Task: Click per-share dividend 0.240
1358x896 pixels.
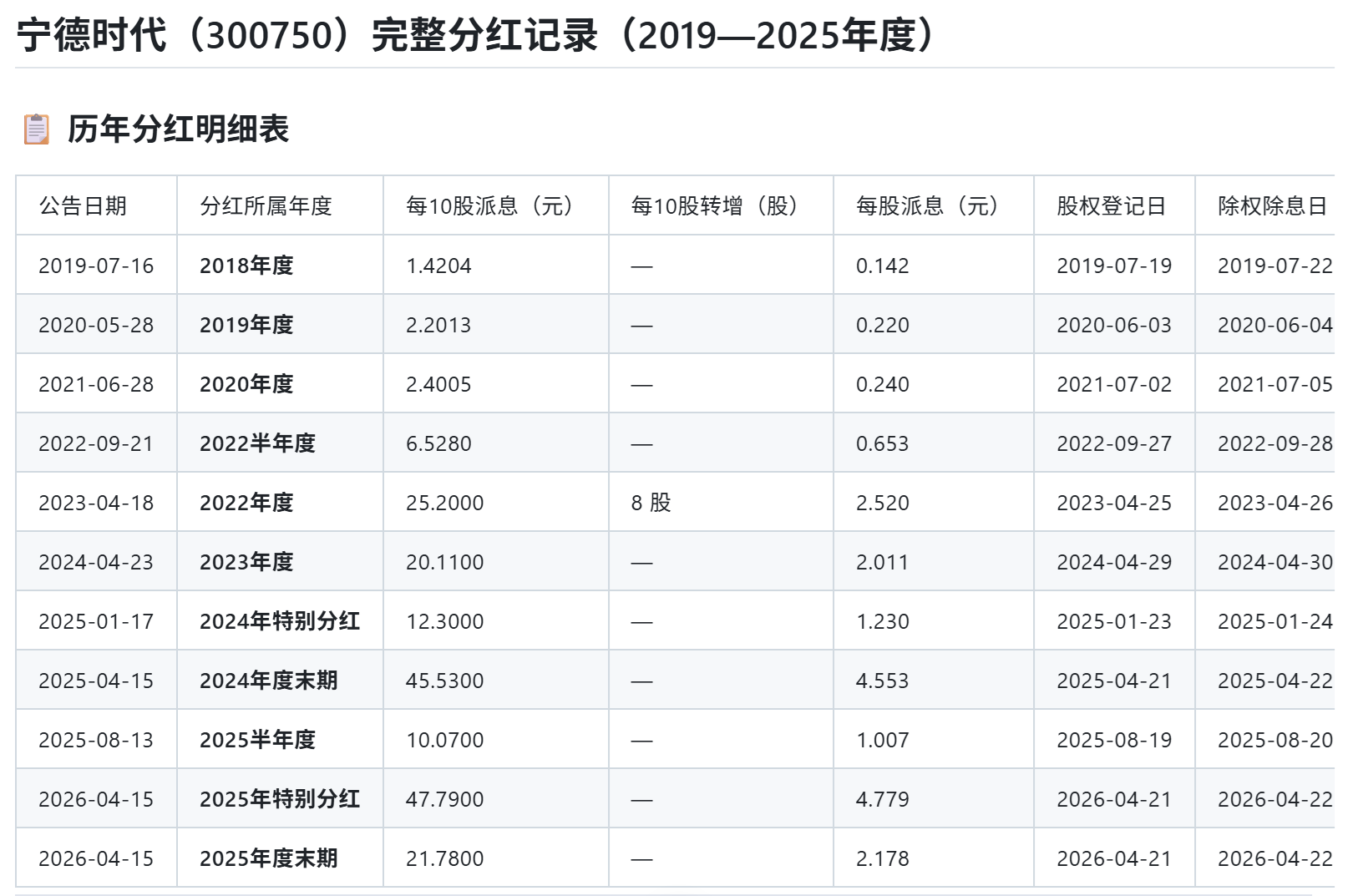Action: 882,384
